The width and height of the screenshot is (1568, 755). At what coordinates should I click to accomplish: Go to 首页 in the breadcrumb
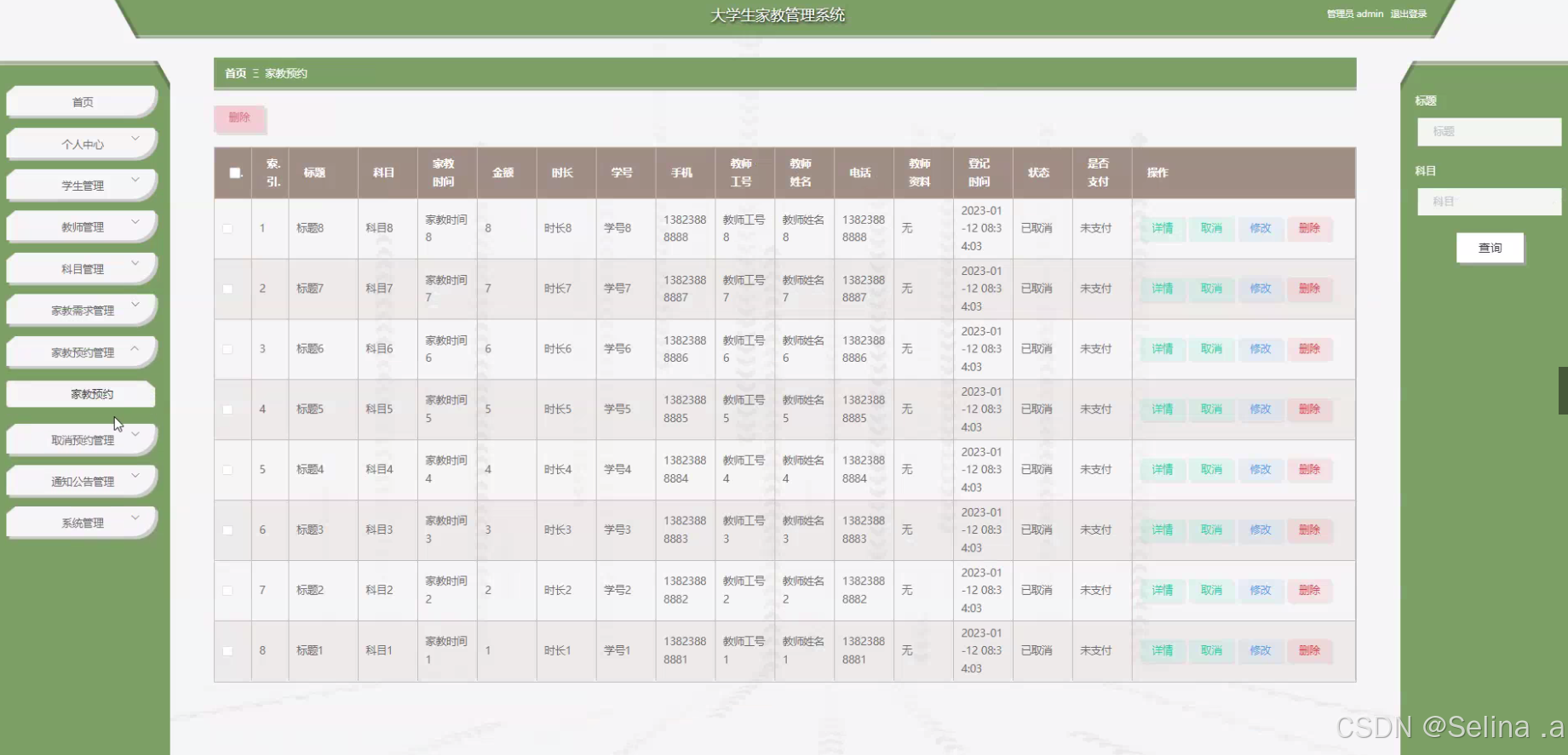tap(235, 73)
